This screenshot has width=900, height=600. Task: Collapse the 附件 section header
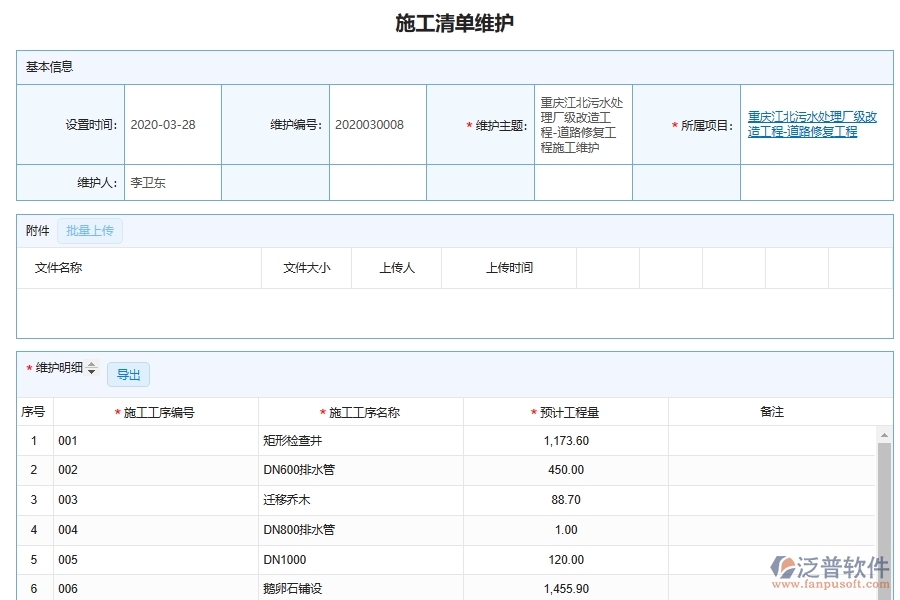tap(36, 230)
